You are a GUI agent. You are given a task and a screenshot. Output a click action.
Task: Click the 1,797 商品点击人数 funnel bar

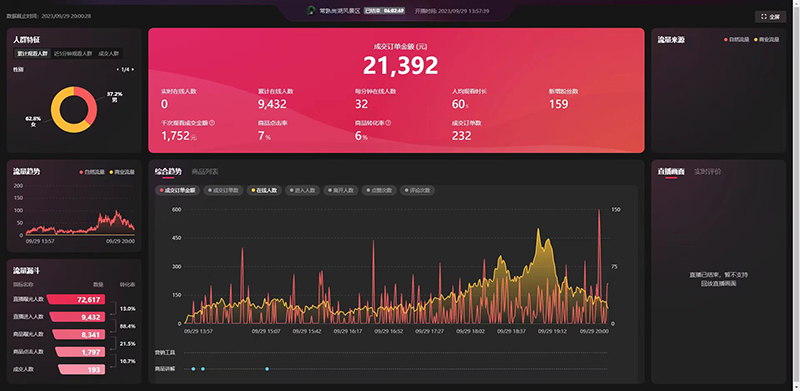tap(80, 352)
